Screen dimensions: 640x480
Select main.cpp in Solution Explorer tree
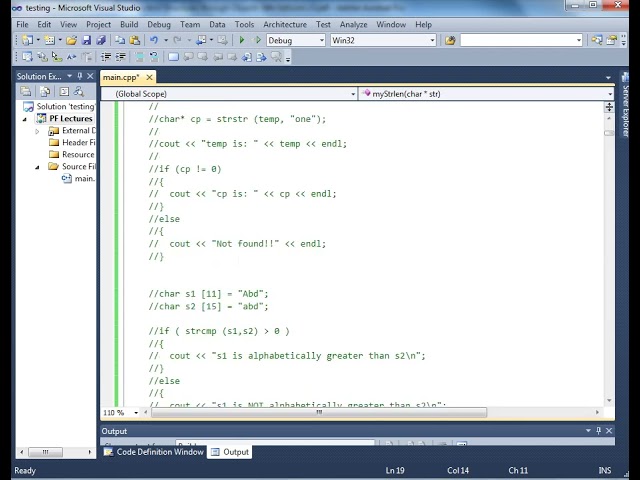[79, 178]
